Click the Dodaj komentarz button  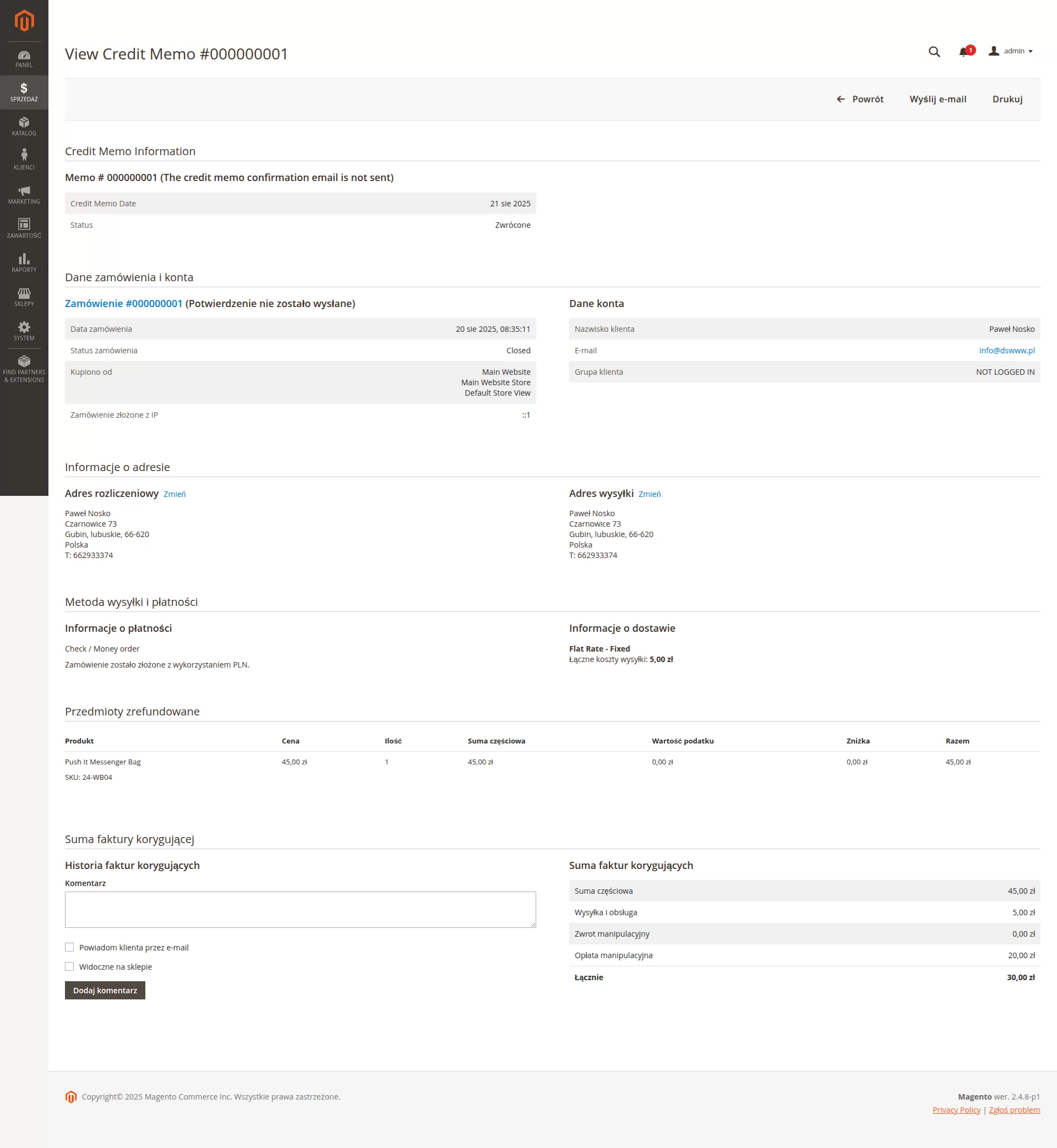click(x=105, y=990)
